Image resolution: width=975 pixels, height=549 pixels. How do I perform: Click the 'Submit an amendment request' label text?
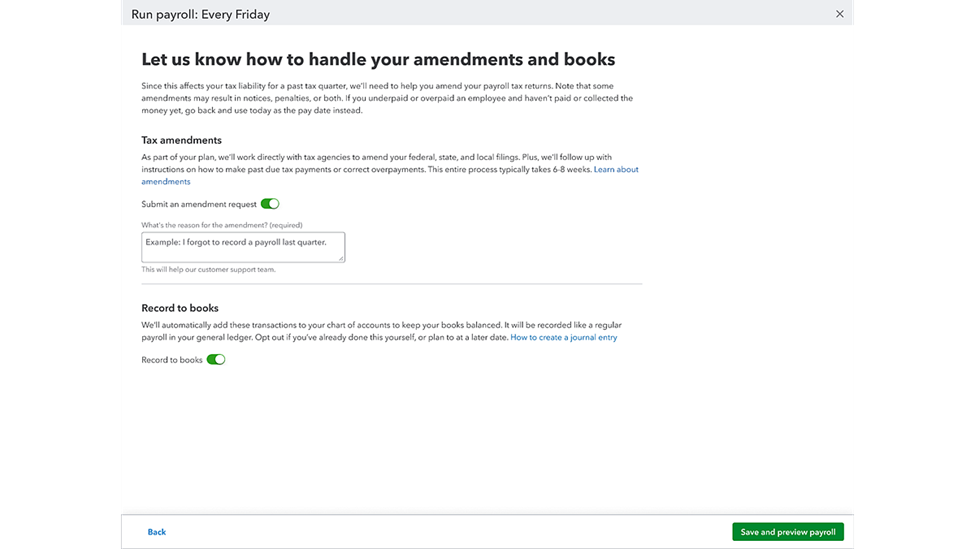199,204
